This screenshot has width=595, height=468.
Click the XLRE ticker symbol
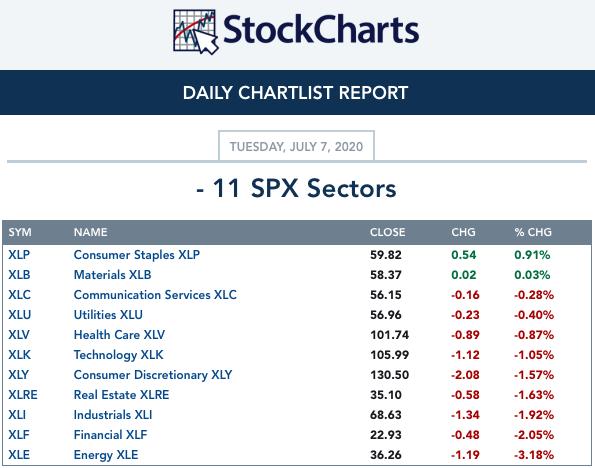point(23,395)
